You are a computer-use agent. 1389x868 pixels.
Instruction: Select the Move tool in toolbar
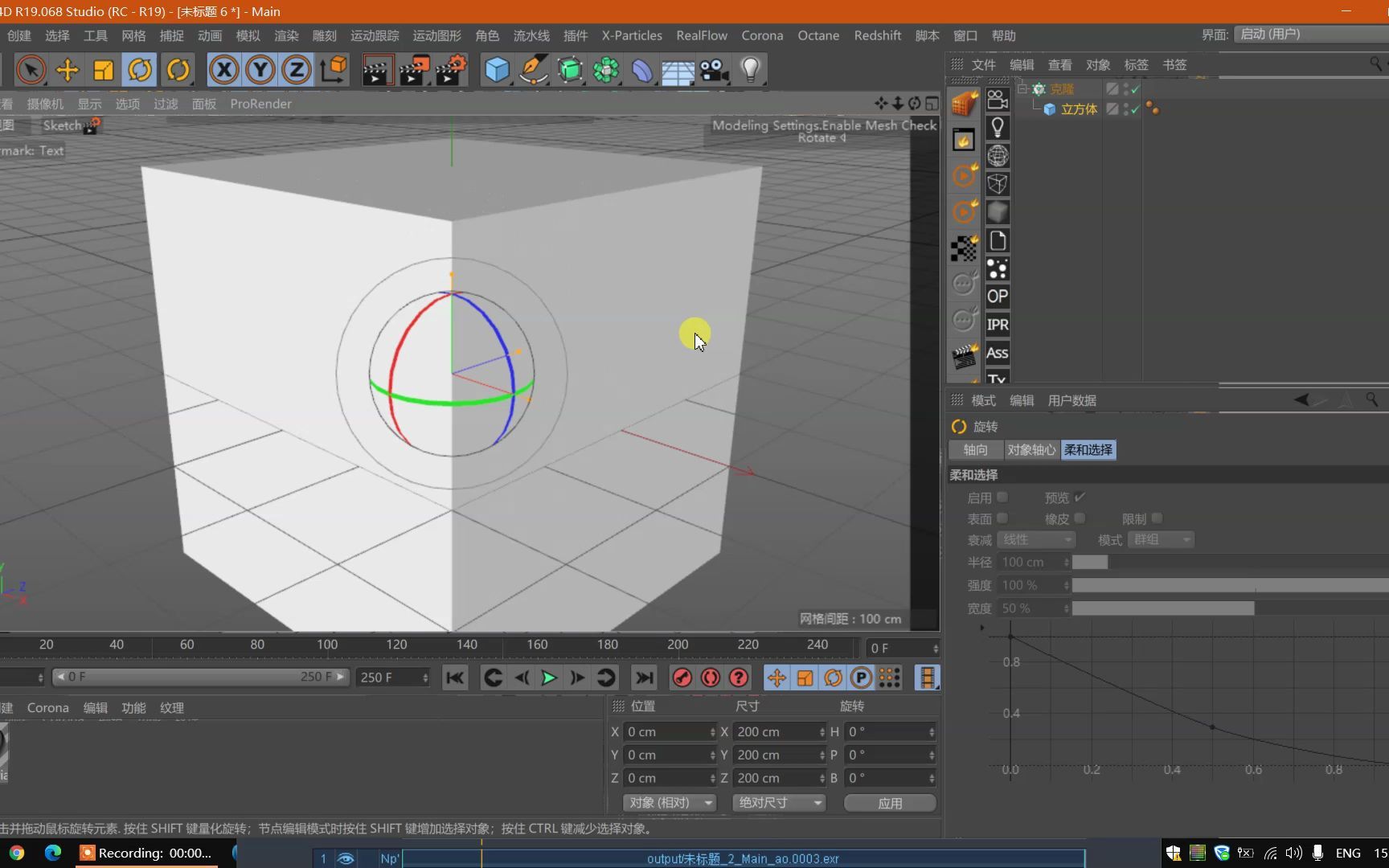pyautogui.click(x=68, y=70)
